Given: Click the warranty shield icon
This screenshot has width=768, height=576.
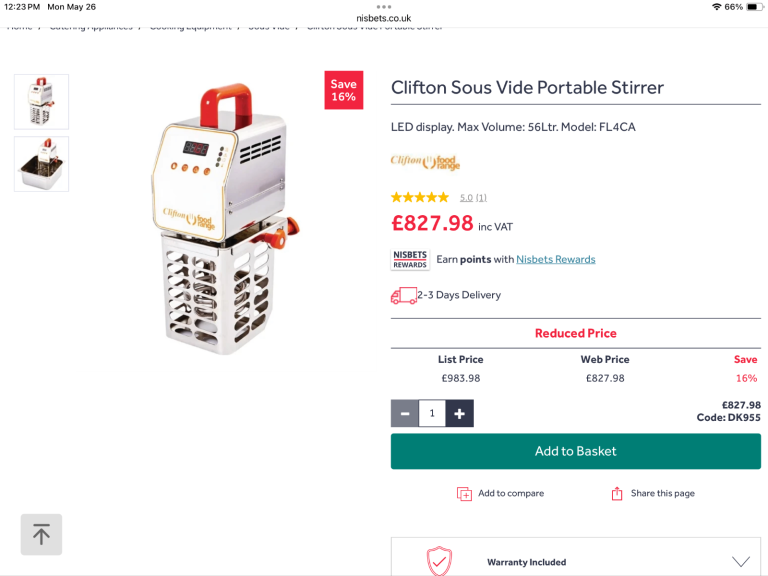Looking at the screenshot, I should [439, 561].
